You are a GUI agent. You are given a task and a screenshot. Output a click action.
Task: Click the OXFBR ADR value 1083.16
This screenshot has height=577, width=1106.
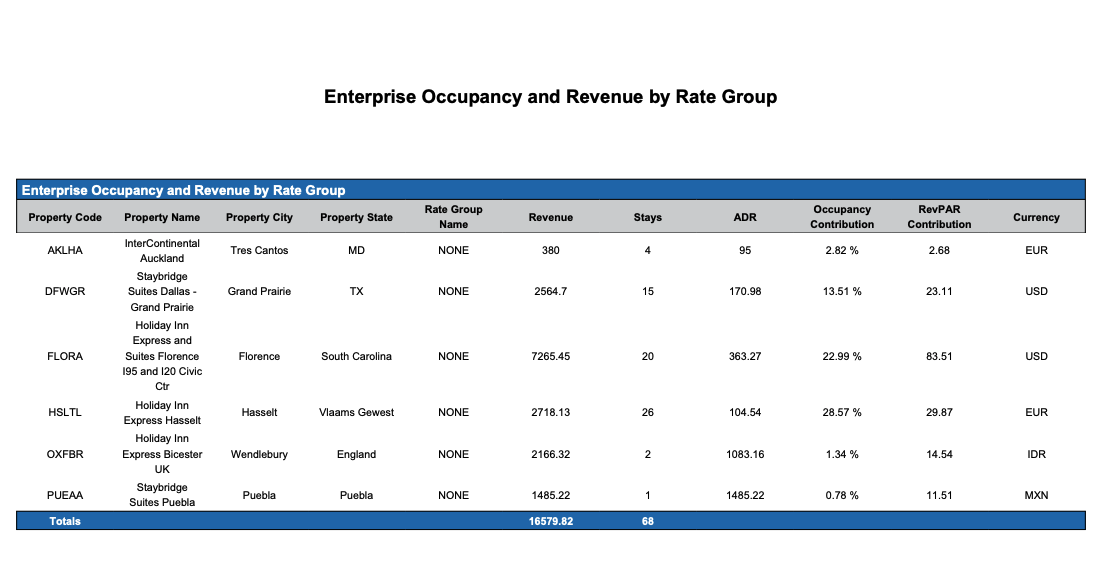click(x=744, y=454)
